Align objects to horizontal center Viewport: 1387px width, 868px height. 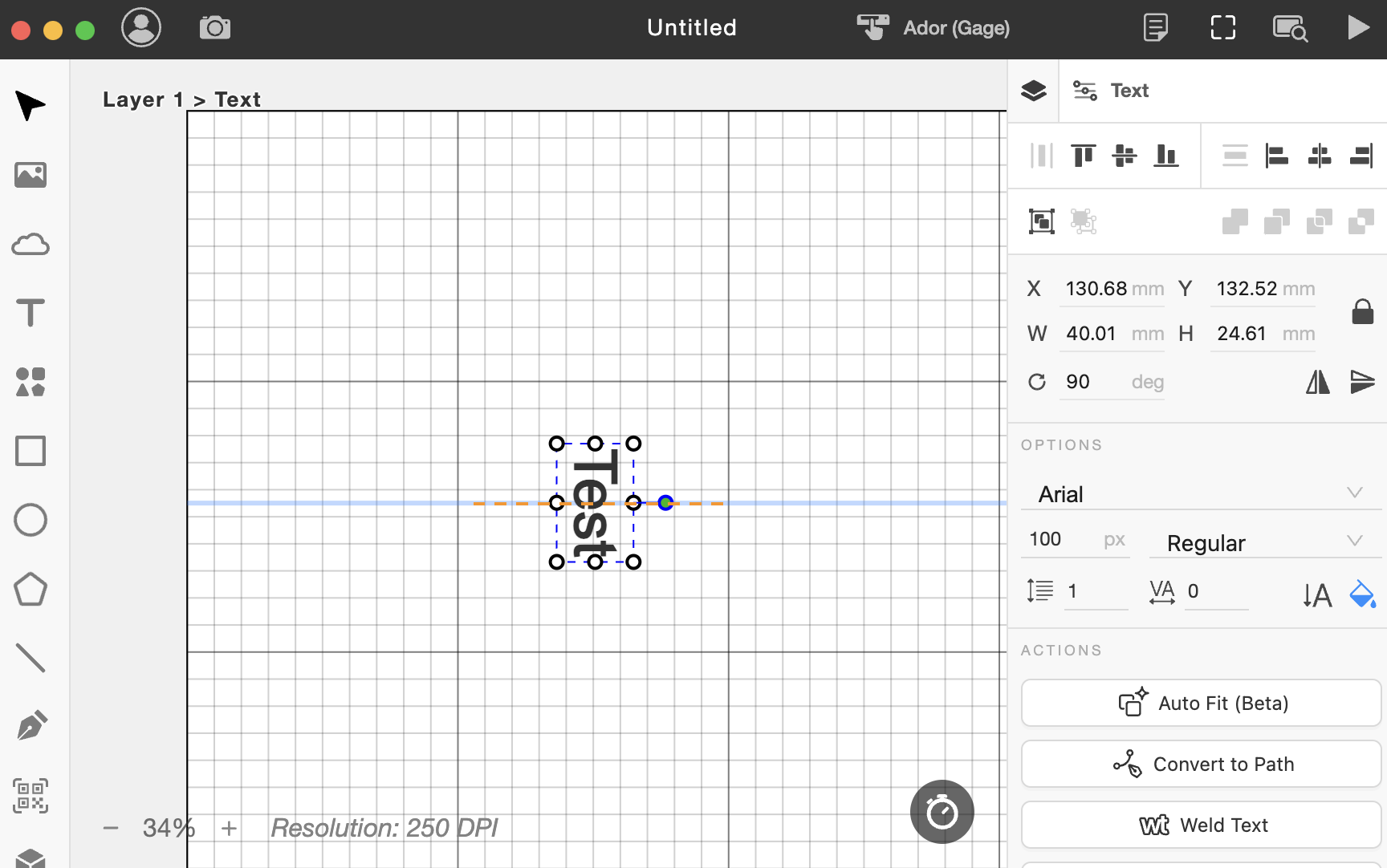(x=1320, y=155)
